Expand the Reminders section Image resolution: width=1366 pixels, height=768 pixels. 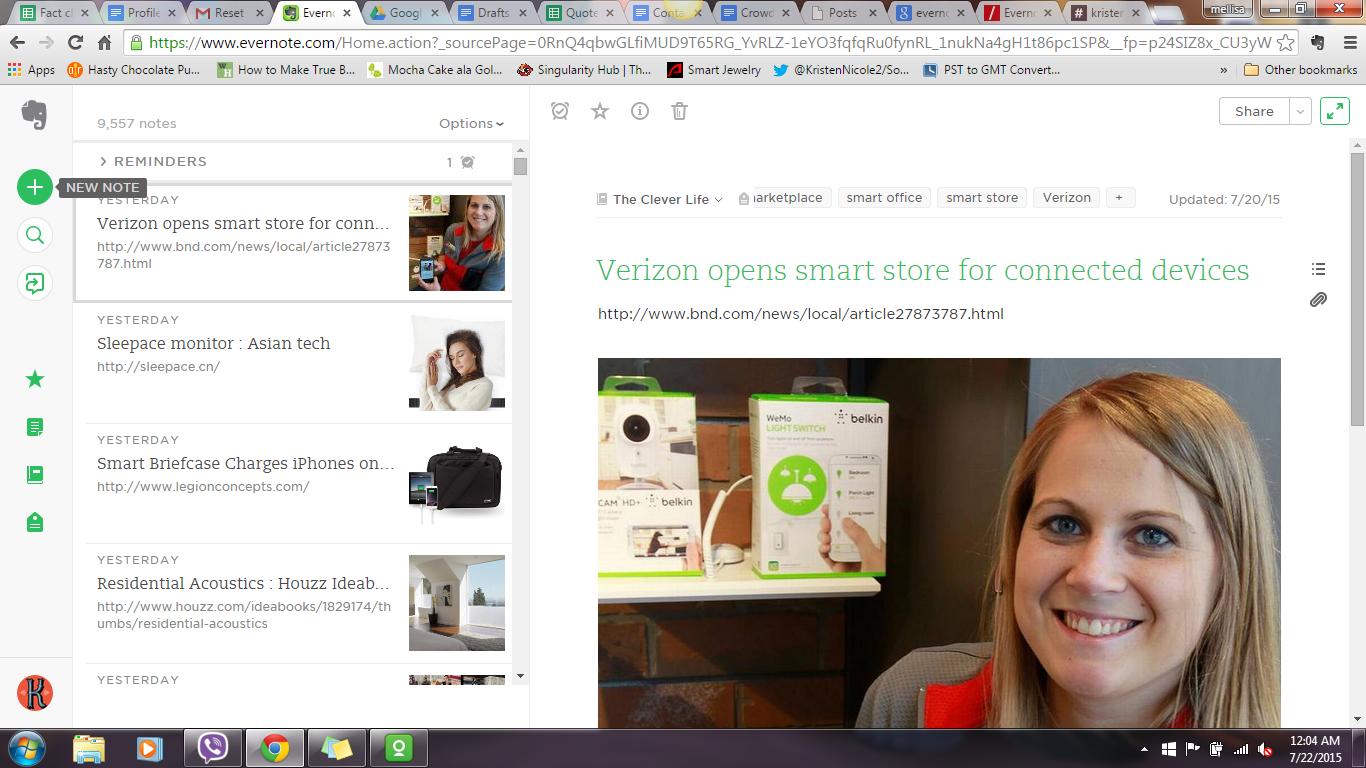153,162
